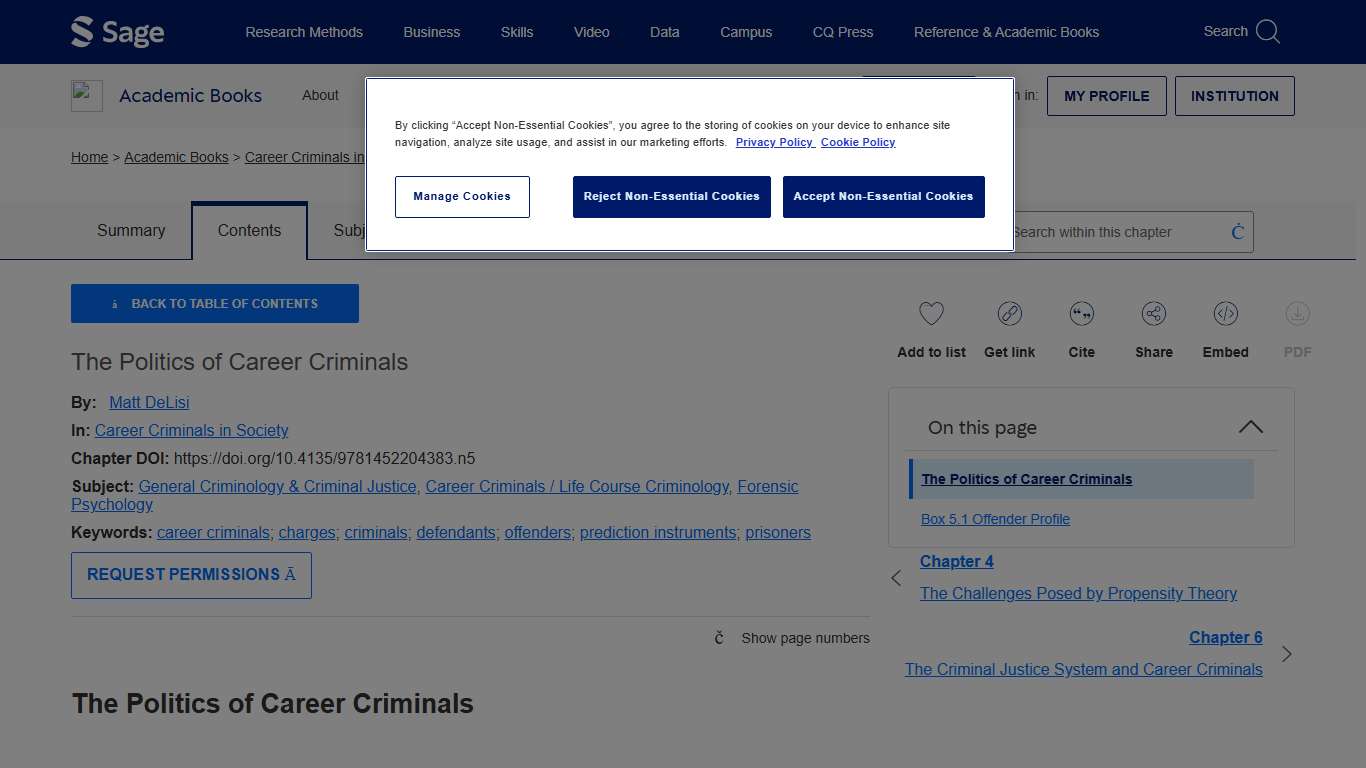Advance to Chapter 6 using the right chevron
Image resolution: width=1366 pixels, height=768 pixels.
[x=1288, y=654]
